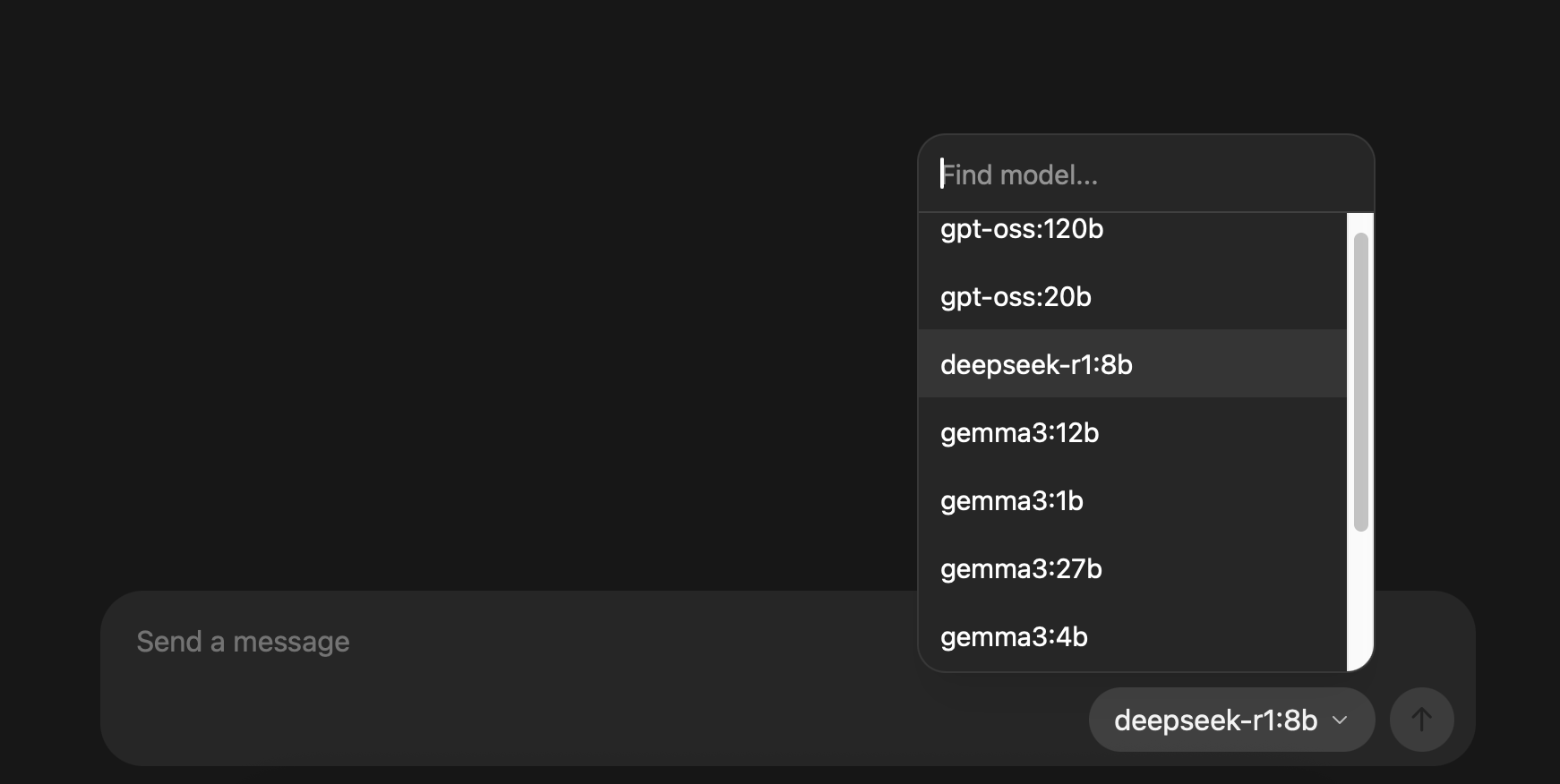Click the message composer area below the placeholder

point(537,707)
